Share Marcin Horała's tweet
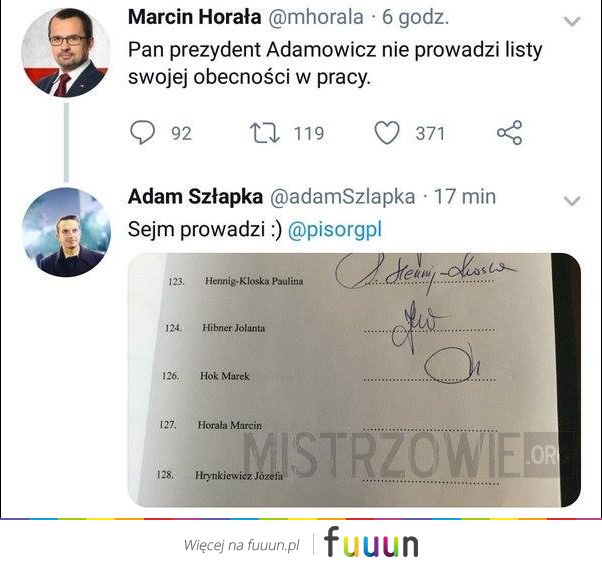 509,132
